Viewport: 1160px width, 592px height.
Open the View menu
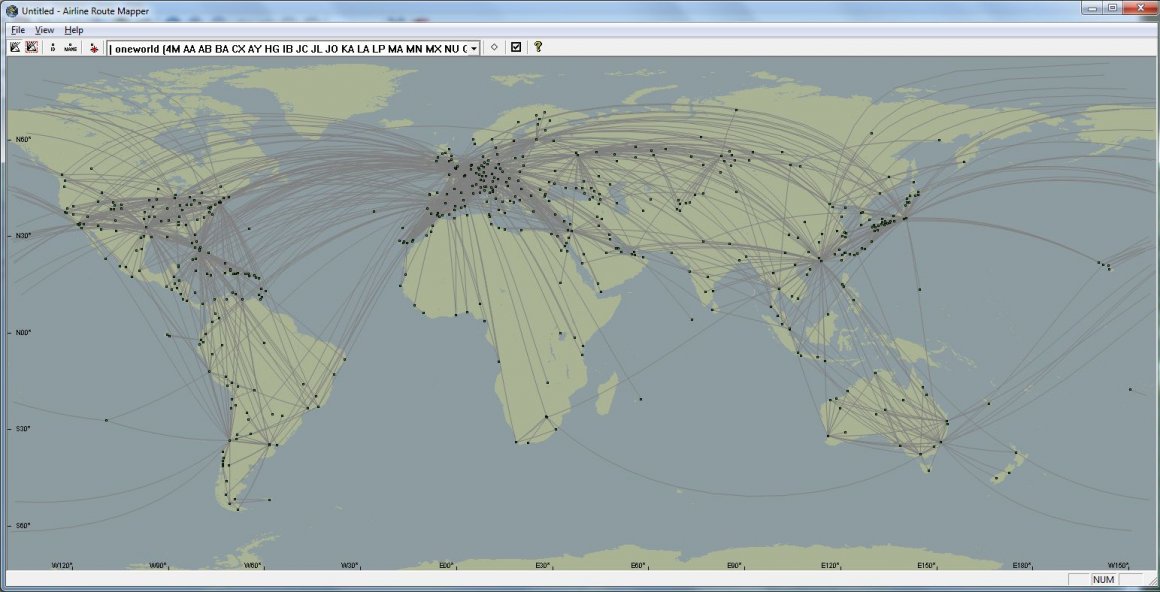[44, 30]
